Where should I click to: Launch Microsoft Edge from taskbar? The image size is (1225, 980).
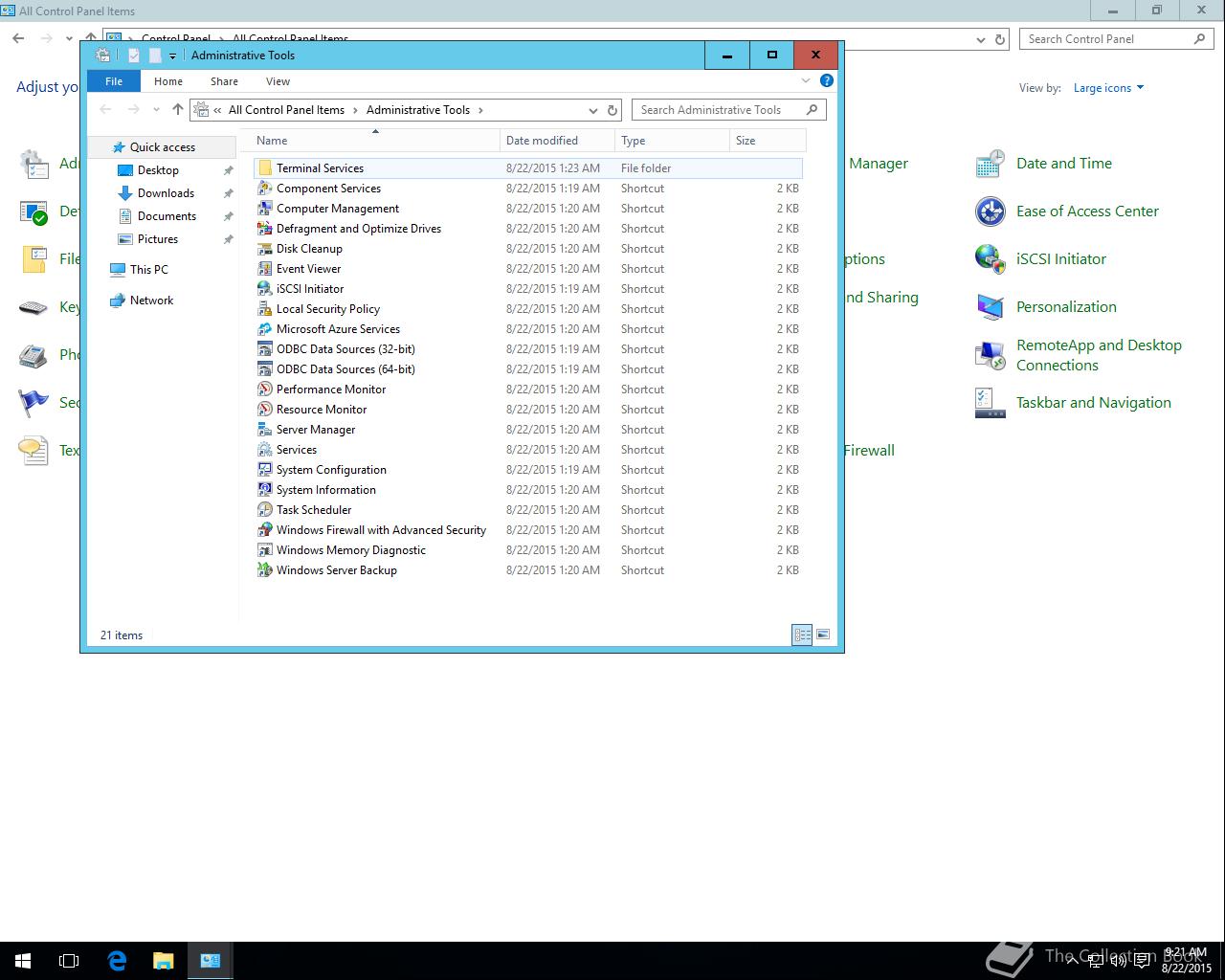click(117, 961)
